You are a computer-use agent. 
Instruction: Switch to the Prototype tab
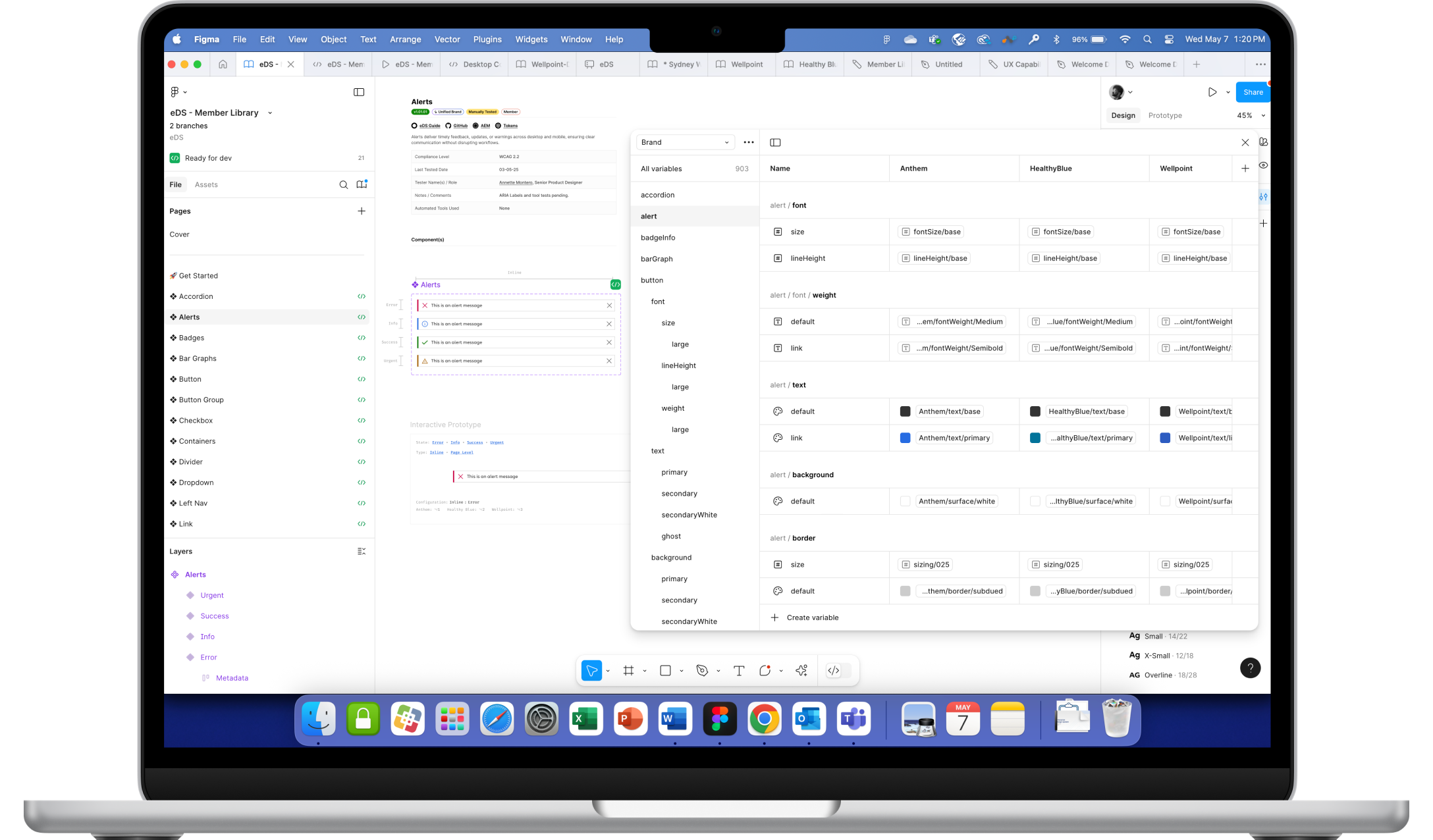pos(1165,115)
